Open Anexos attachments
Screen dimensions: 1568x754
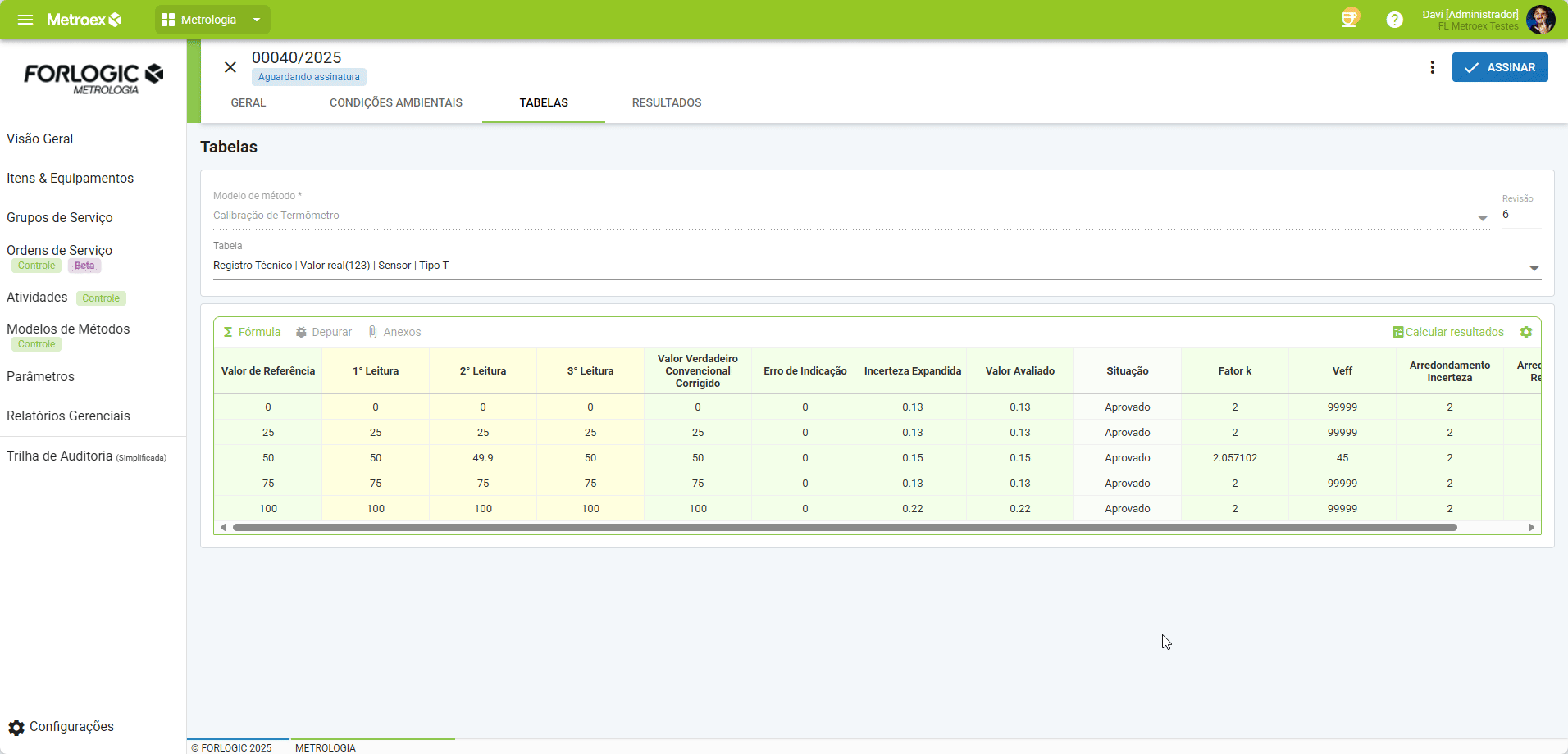[394, 332]
